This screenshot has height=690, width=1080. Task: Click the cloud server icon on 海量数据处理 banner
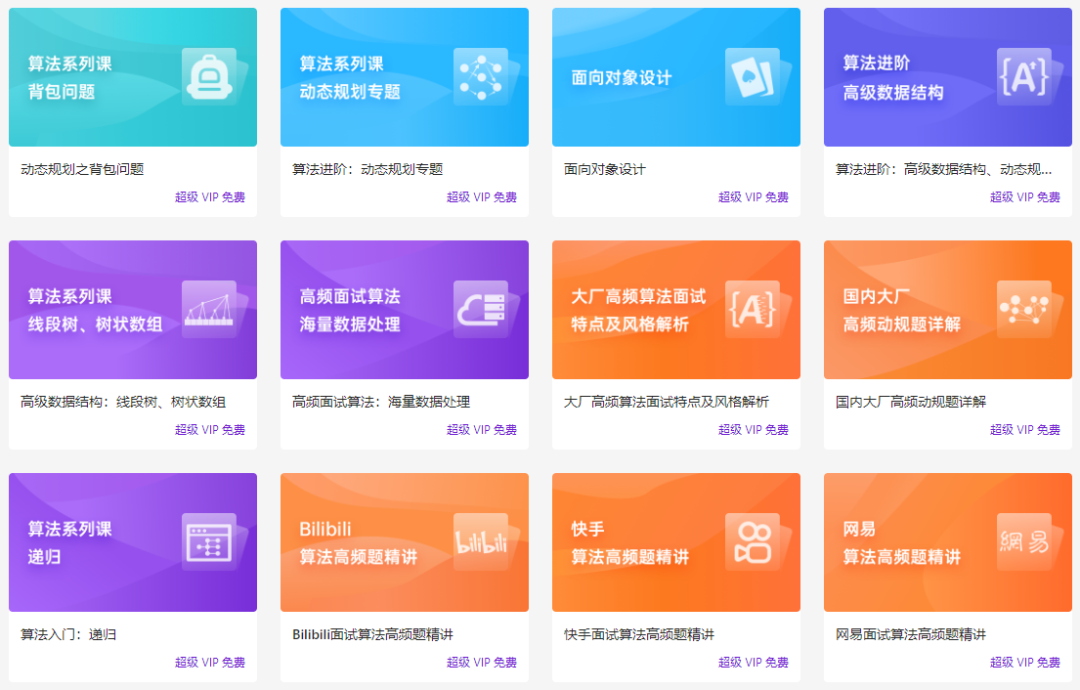[481, 309]
